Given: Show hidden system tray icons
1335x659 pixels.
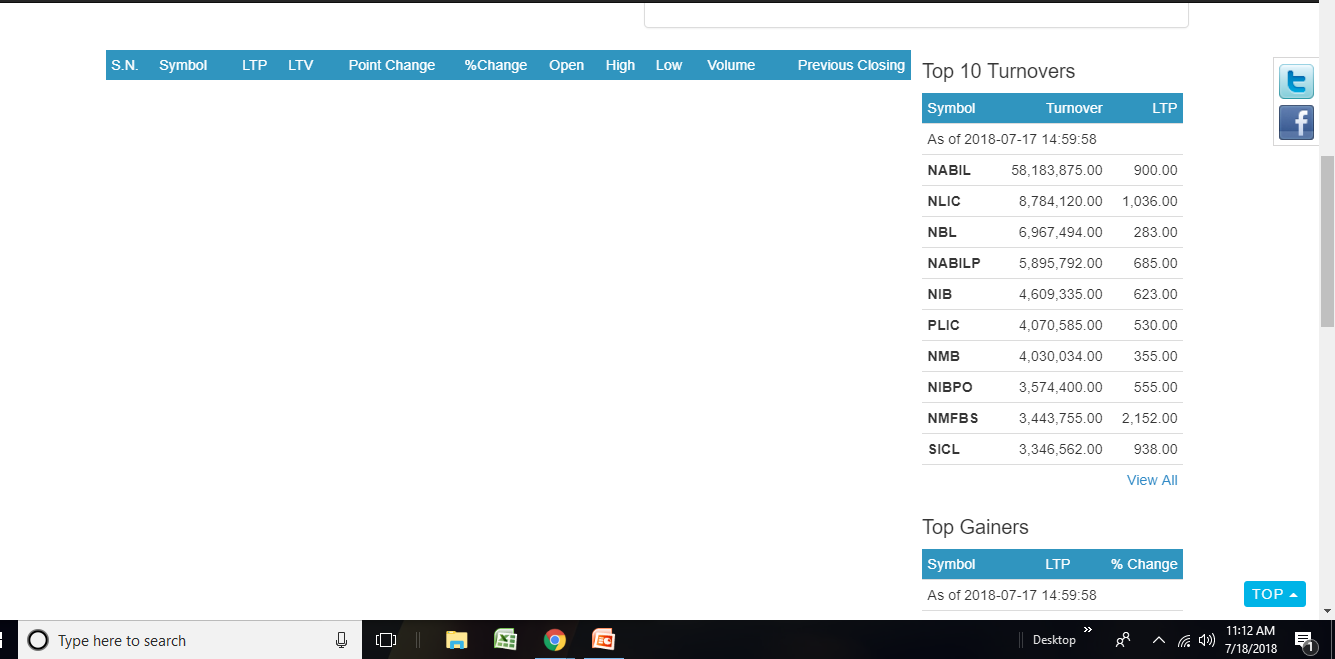Looking at the screenshot, I should (x=1159, y=640).
